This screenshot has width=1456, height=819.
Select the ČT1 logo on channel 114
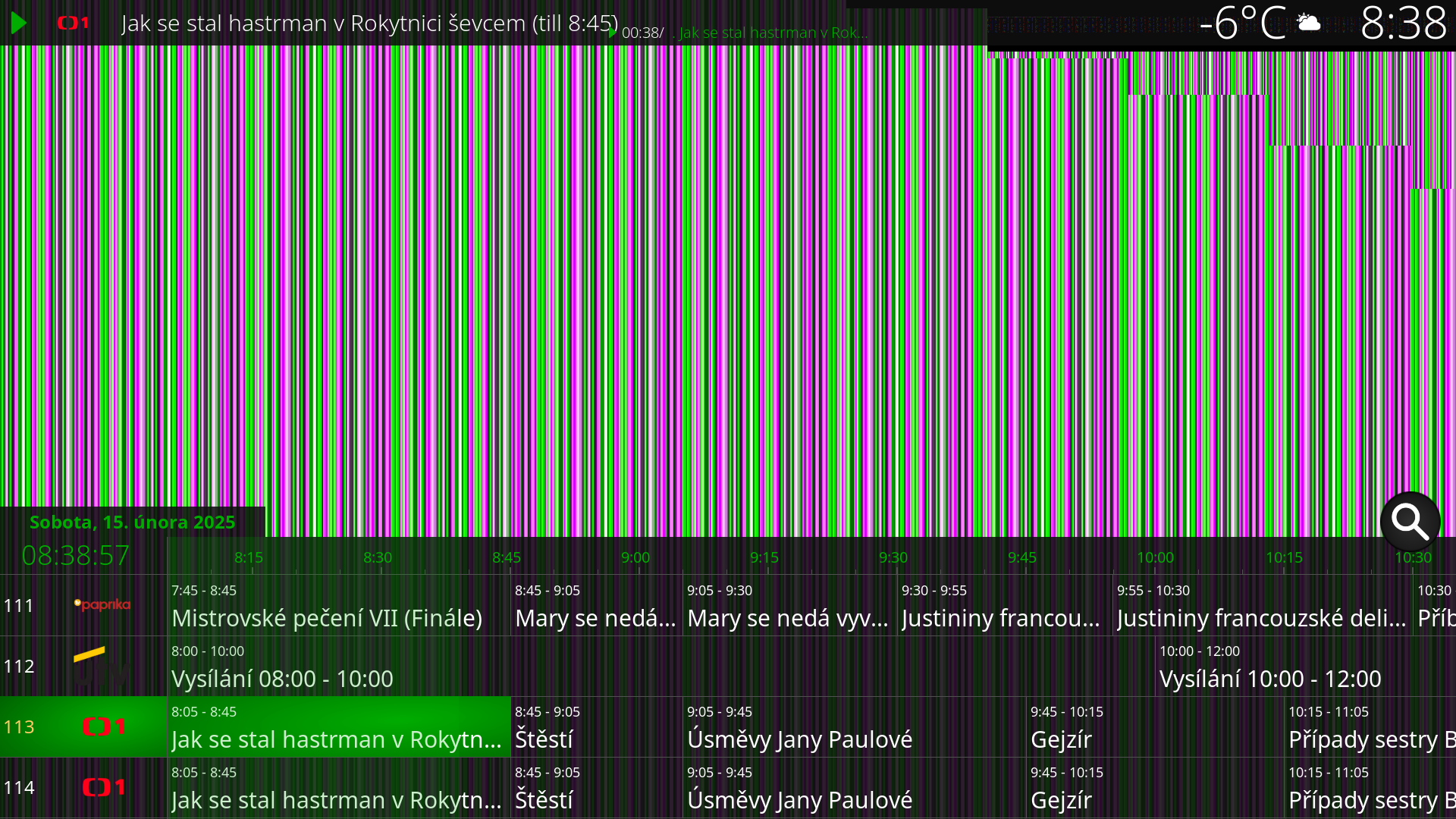(x=104, y=787)
